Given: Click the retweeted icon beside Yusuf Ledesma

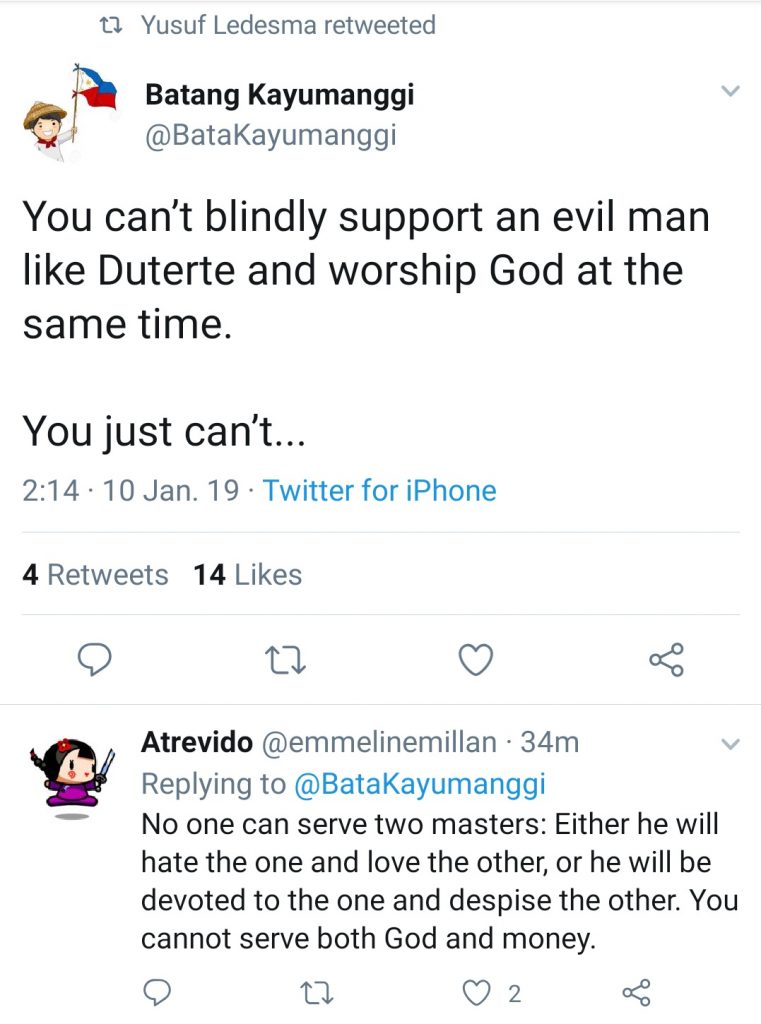Looking at the screenshot, I should point(113,25).
